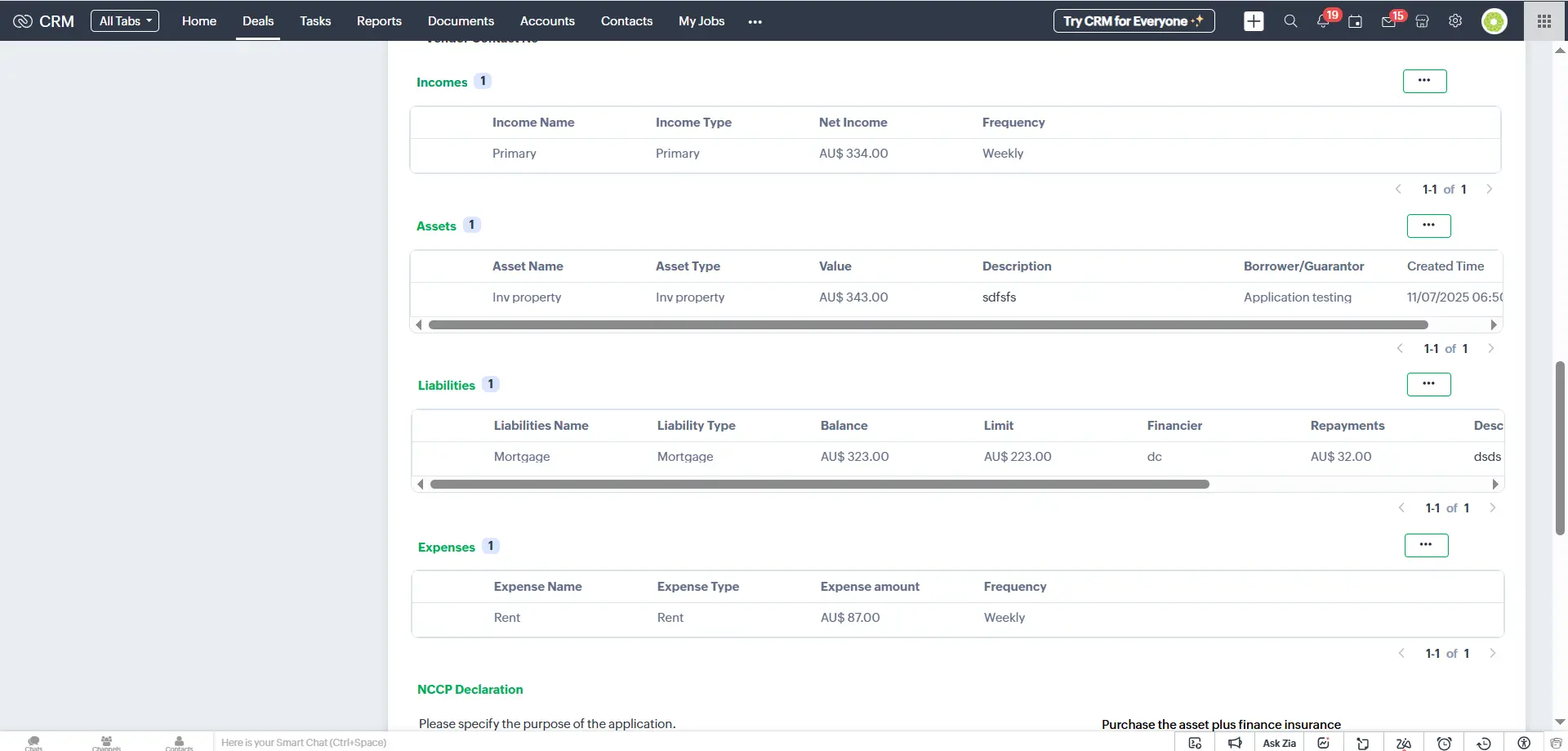
Task: Expand the top navigation overflow menu
Action: [755, 20]
